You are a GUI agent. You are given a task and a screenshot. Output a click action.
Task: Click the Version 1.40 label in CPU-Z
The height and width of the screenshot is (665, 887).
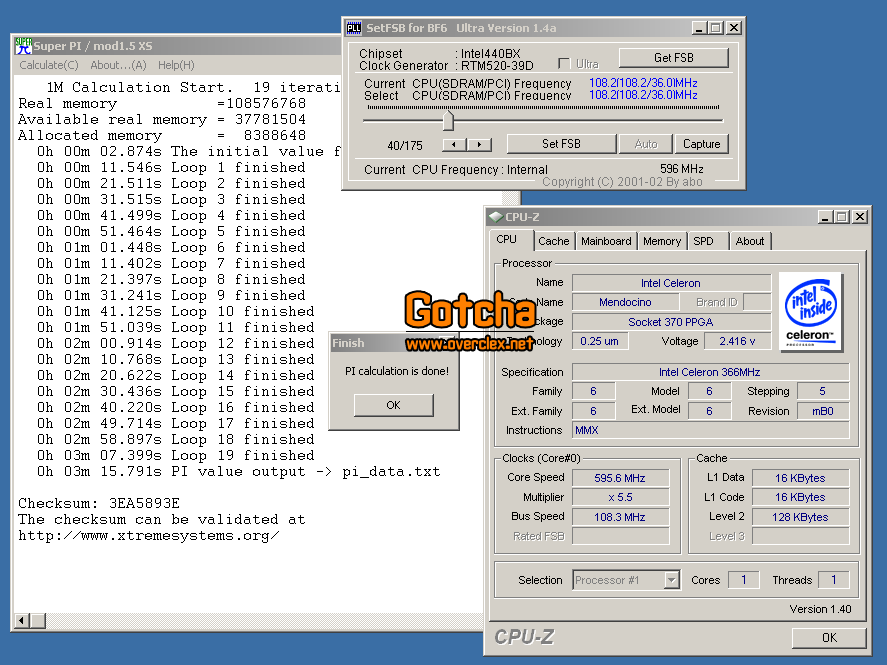(x=820, y=608)
